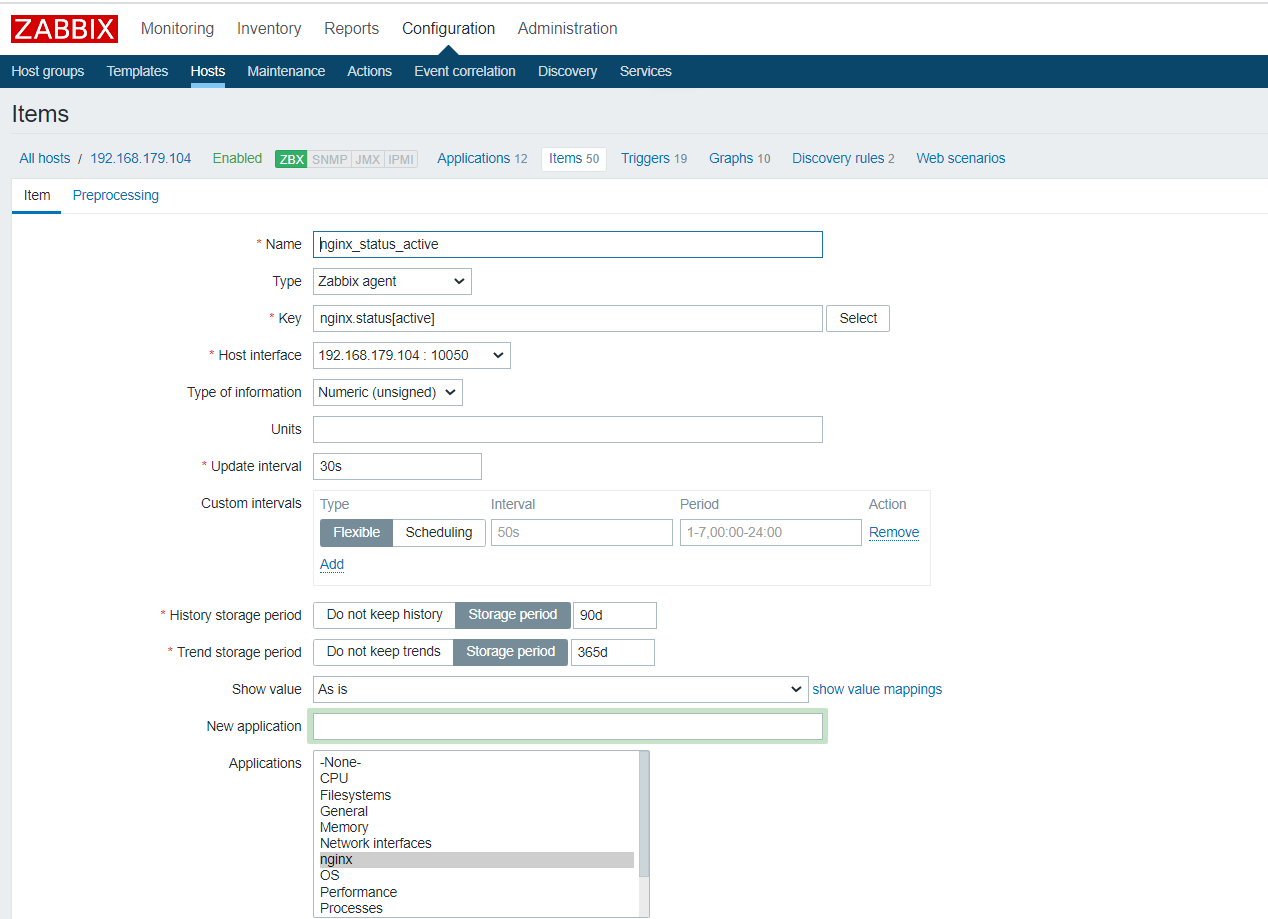Focus the Update interval field

click(397, 466)
